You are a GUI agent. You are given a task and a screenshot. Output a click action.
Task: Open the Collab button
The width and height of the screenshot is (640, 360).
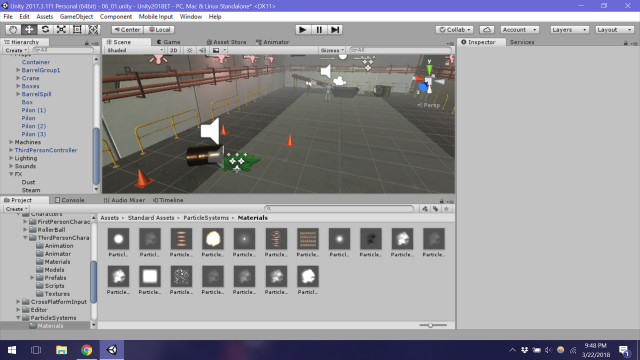click(455, 30)
